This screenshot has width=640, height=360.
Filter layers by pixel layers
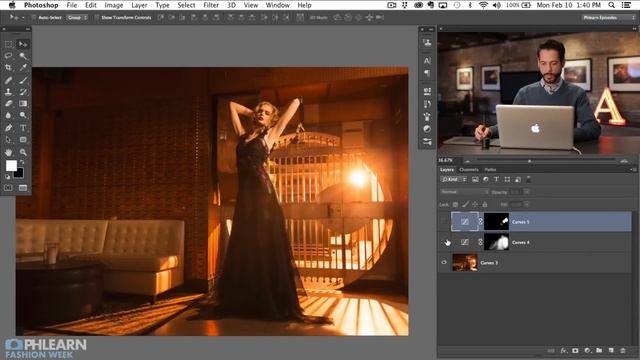click(475, 179)
